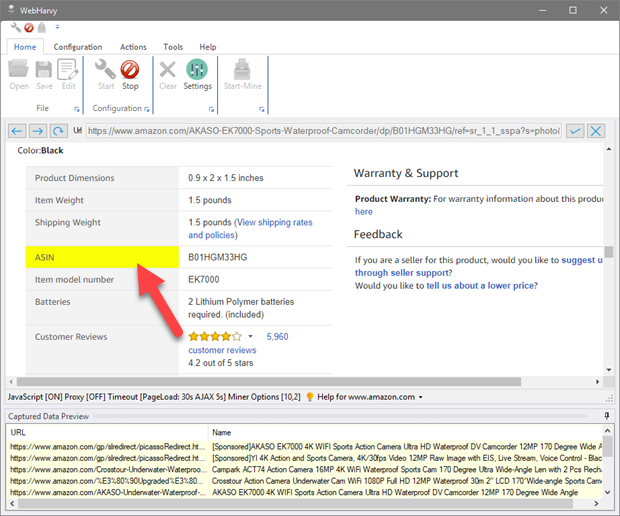Viewport: 620px width, 516px height.
Task: Click the browser forward arrow button
Action: (37, 131)
